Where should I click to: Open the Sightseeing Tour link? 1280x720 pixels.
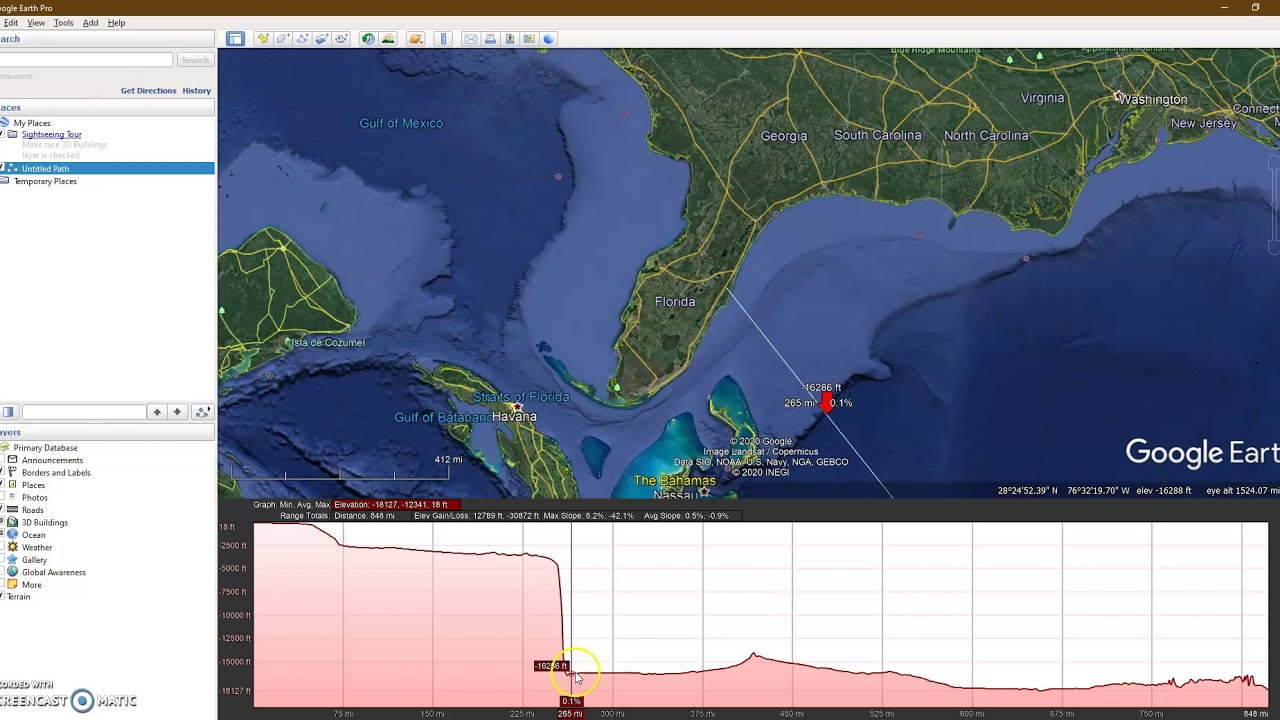[52, 134]
